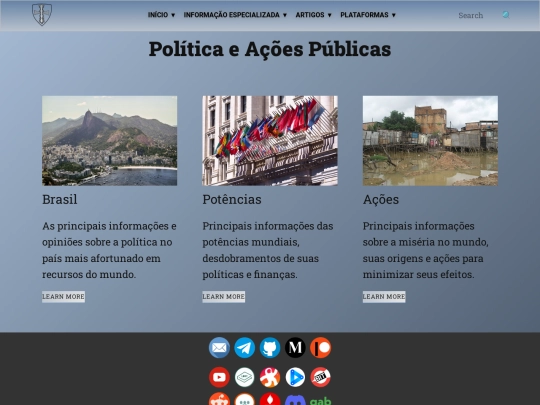Viewport: 540px width, 405px height.
Task: Open the red droplet icon in footer
Action: (270, 399)
